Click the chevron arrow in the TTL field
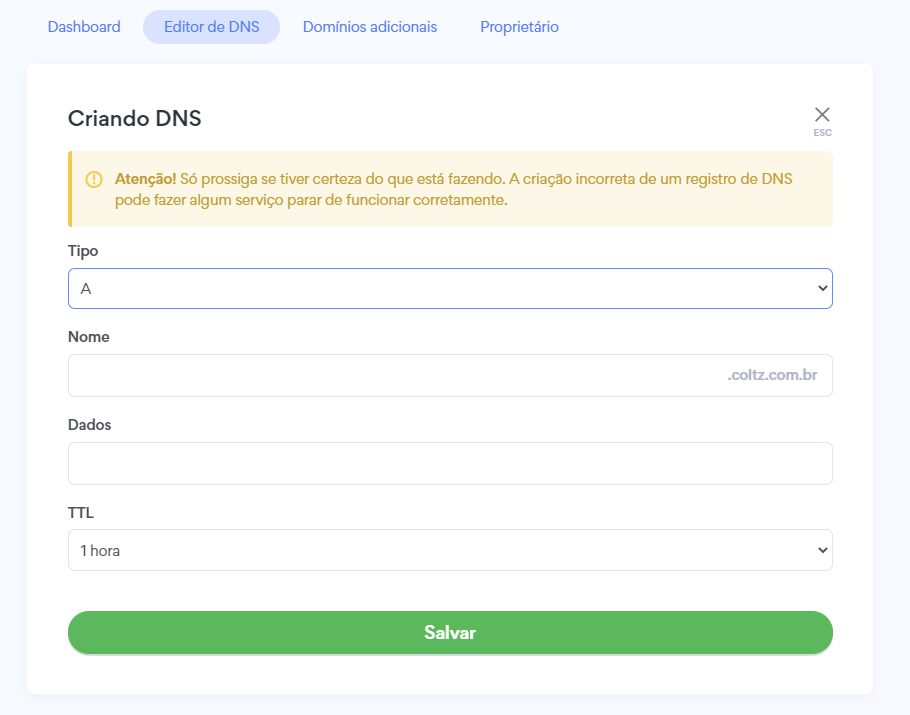Viewport: 910px width, 715px height. 822,550
